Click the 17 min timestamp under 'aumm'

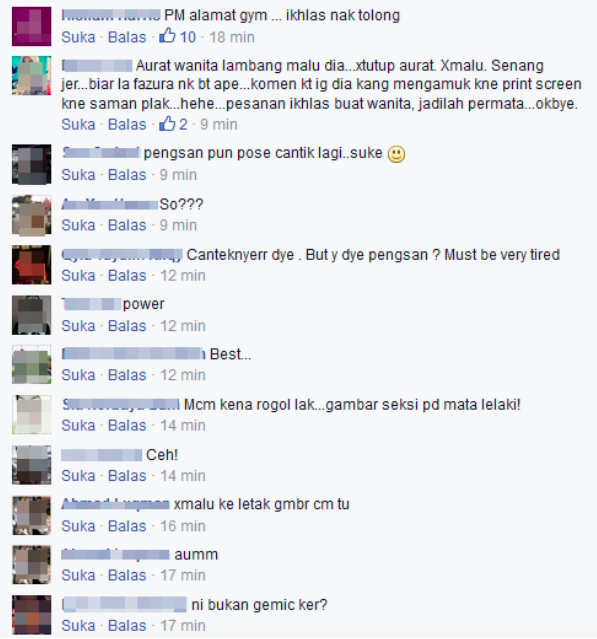183,575
